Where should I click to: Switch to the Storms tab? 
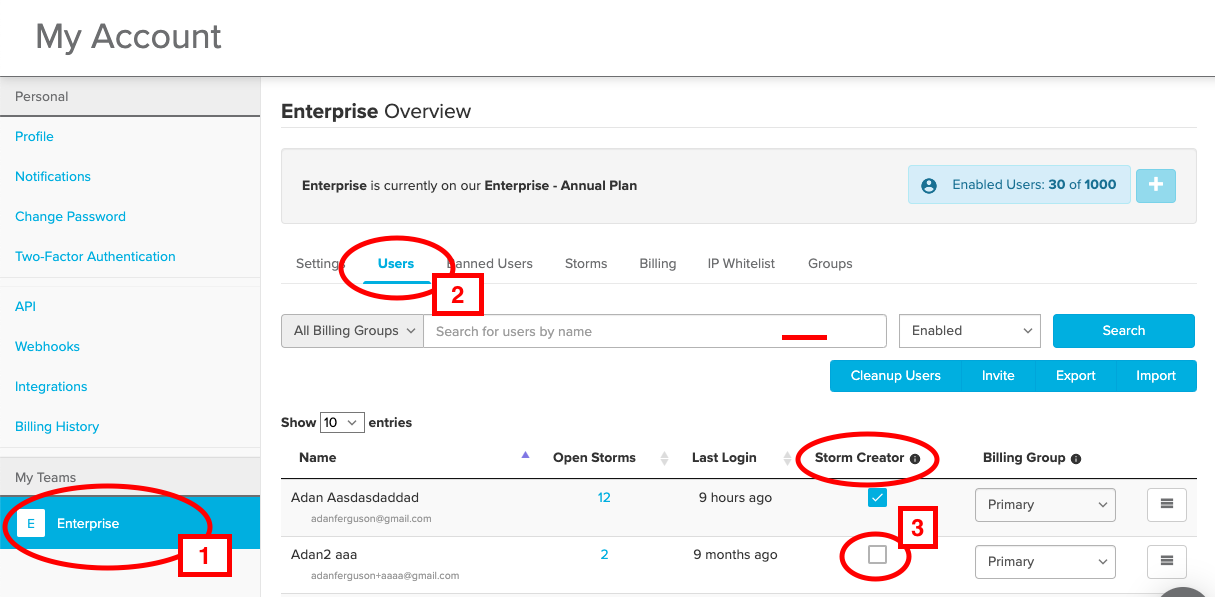coord(586,263)
